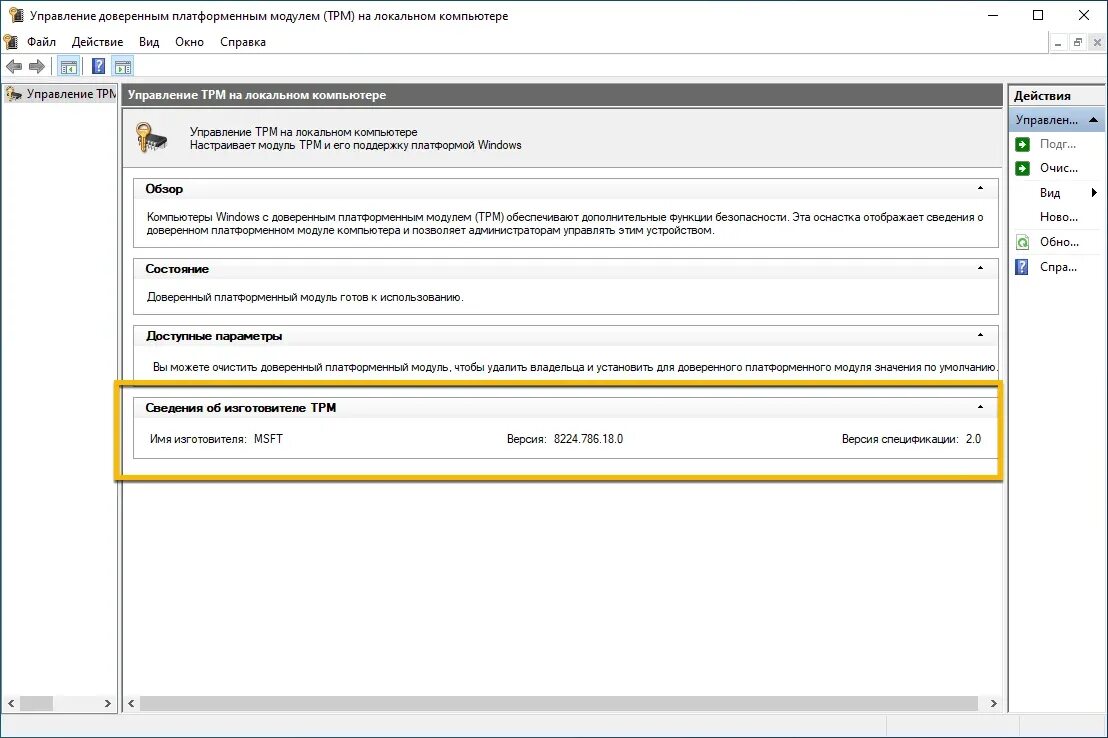Click the green arrow icon next to Очис...
The height and width of the screenshot is (738, 1108).
(x=1022, y=168)
